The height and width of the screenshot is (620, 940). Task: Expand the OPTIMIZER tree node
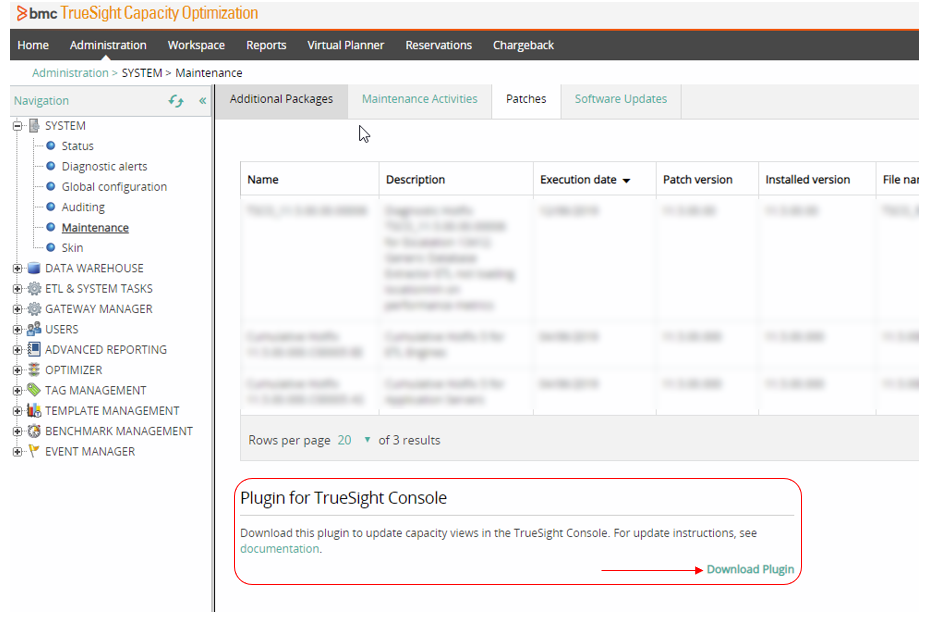17,371
